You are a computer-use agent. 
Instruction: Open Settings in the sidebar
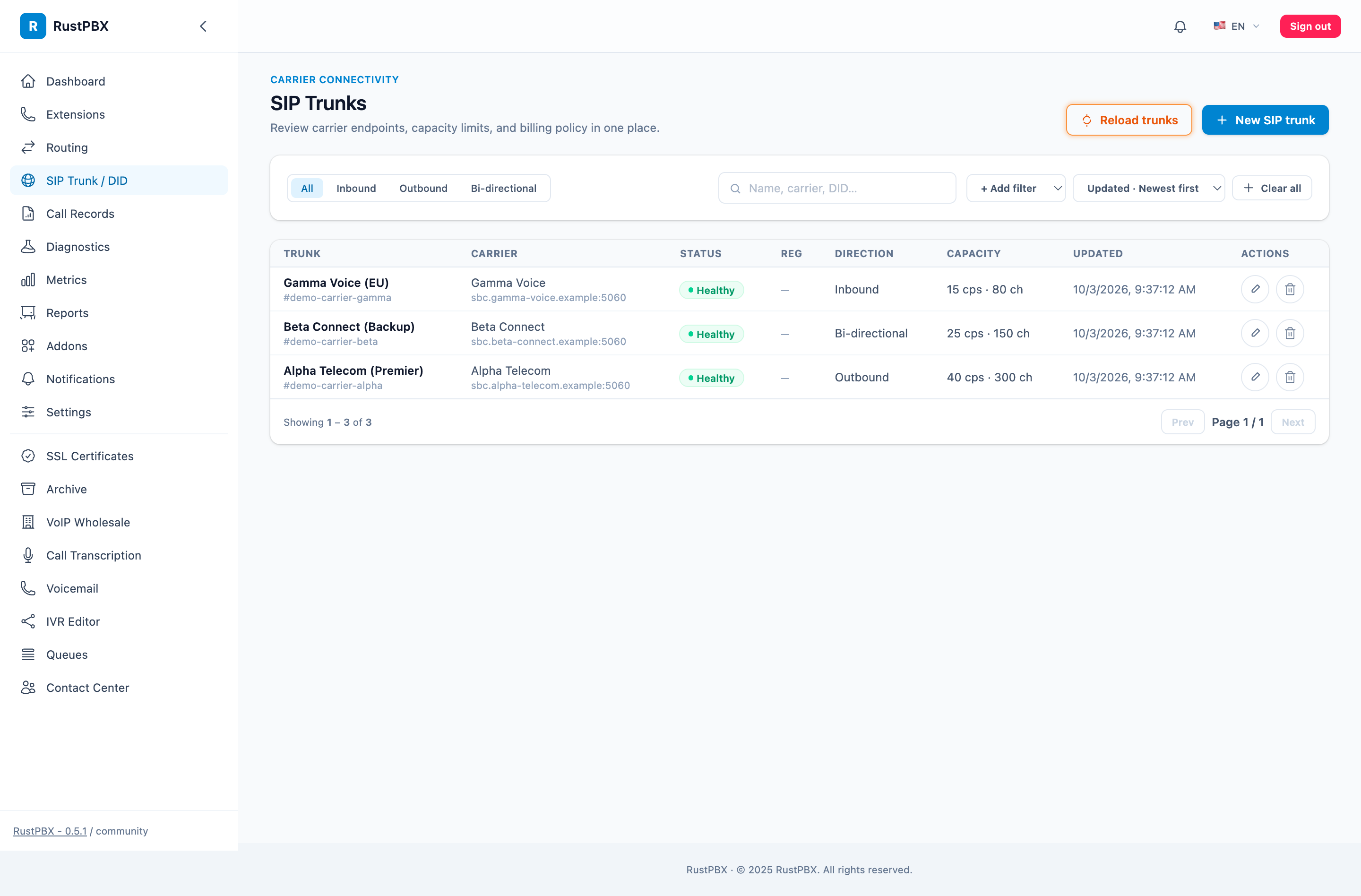[x=119, y=412]
